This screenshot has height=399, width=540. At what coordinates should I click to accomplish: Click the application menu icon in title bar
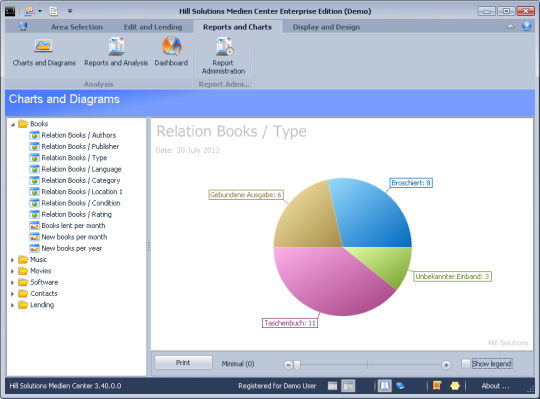pos(10,11)
